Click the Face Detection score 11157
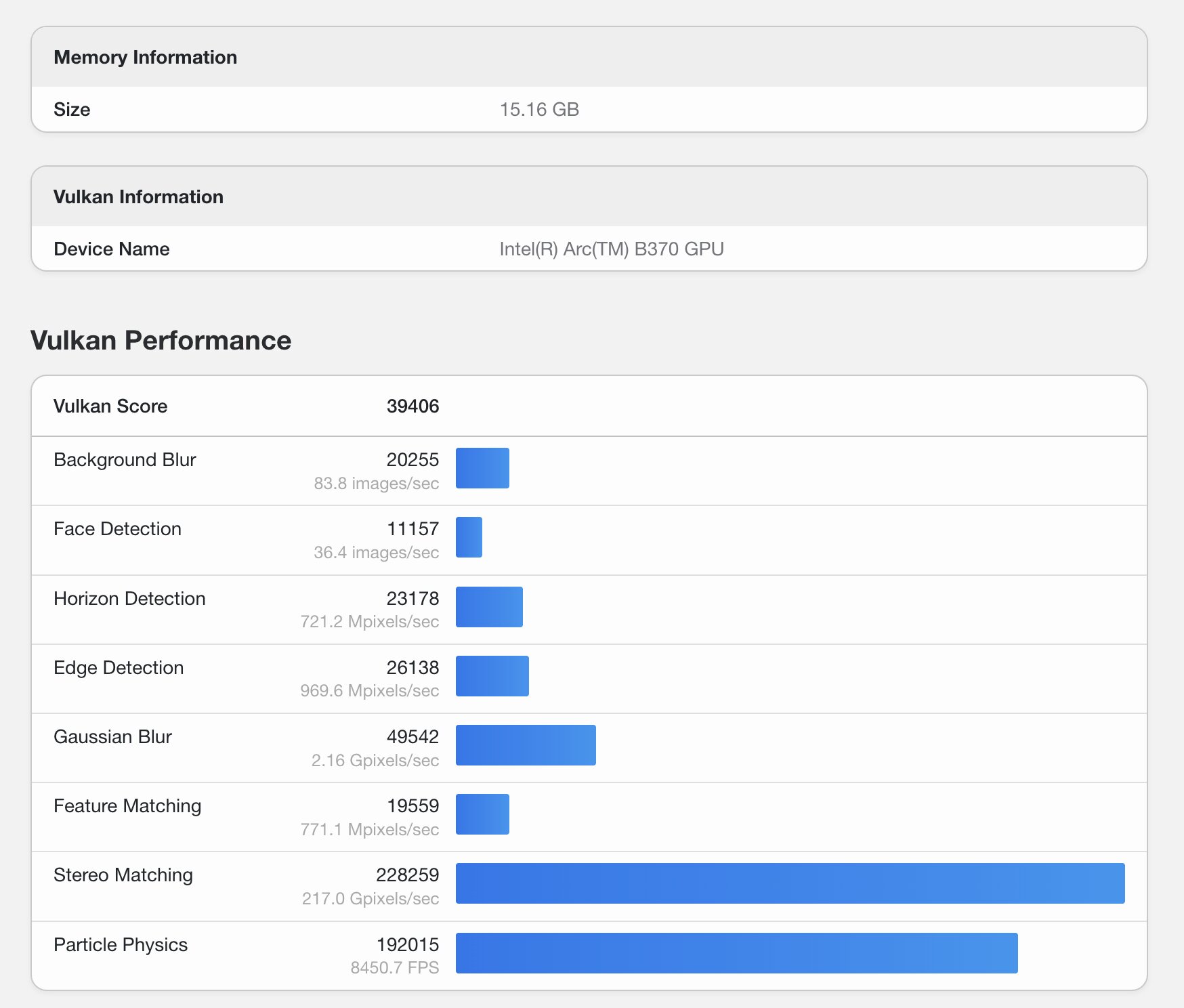The width and height of the screenshot is (1184, 1008). pos(413,529)
